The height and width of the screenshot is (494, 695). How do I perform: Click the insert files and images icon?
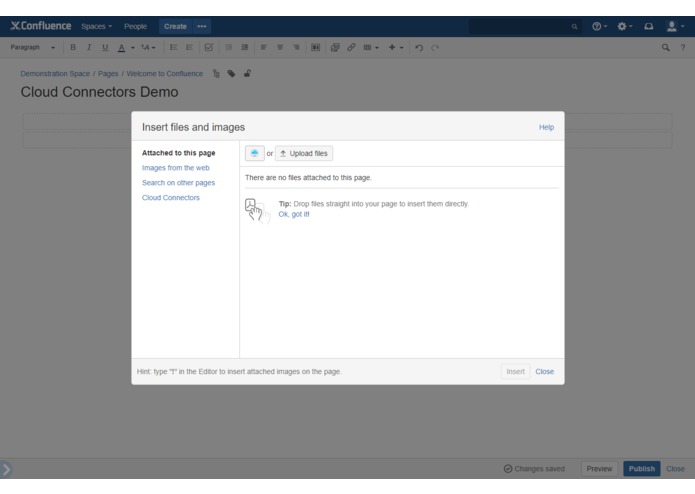pos(335,47)
